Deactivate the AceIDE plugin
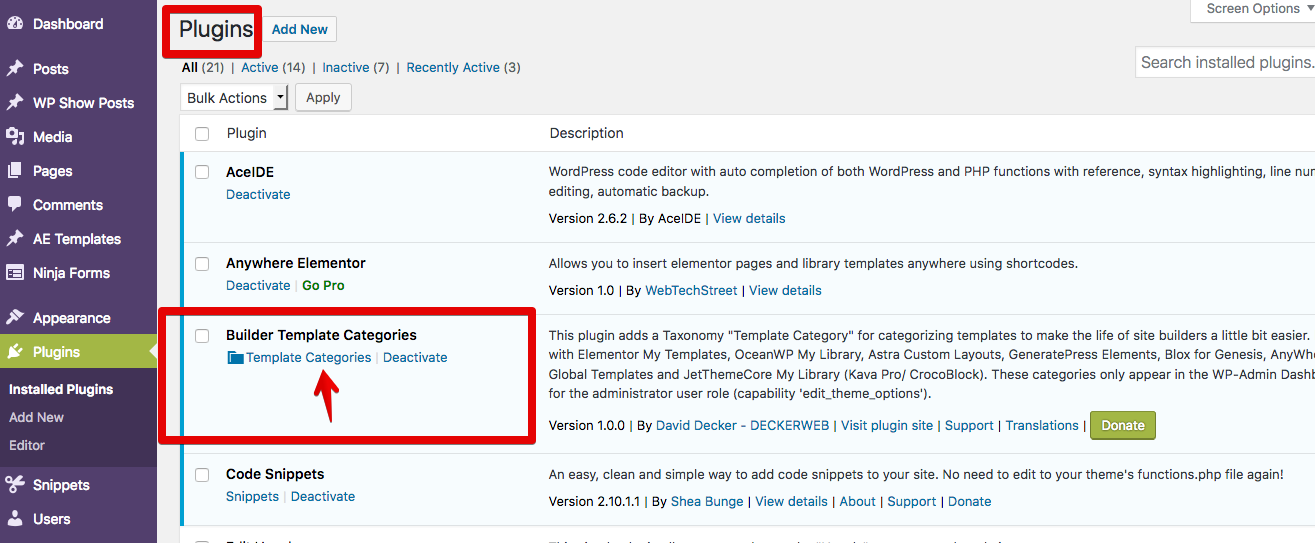The height and width of the screenshot is (543, 1315). point(258,194)
